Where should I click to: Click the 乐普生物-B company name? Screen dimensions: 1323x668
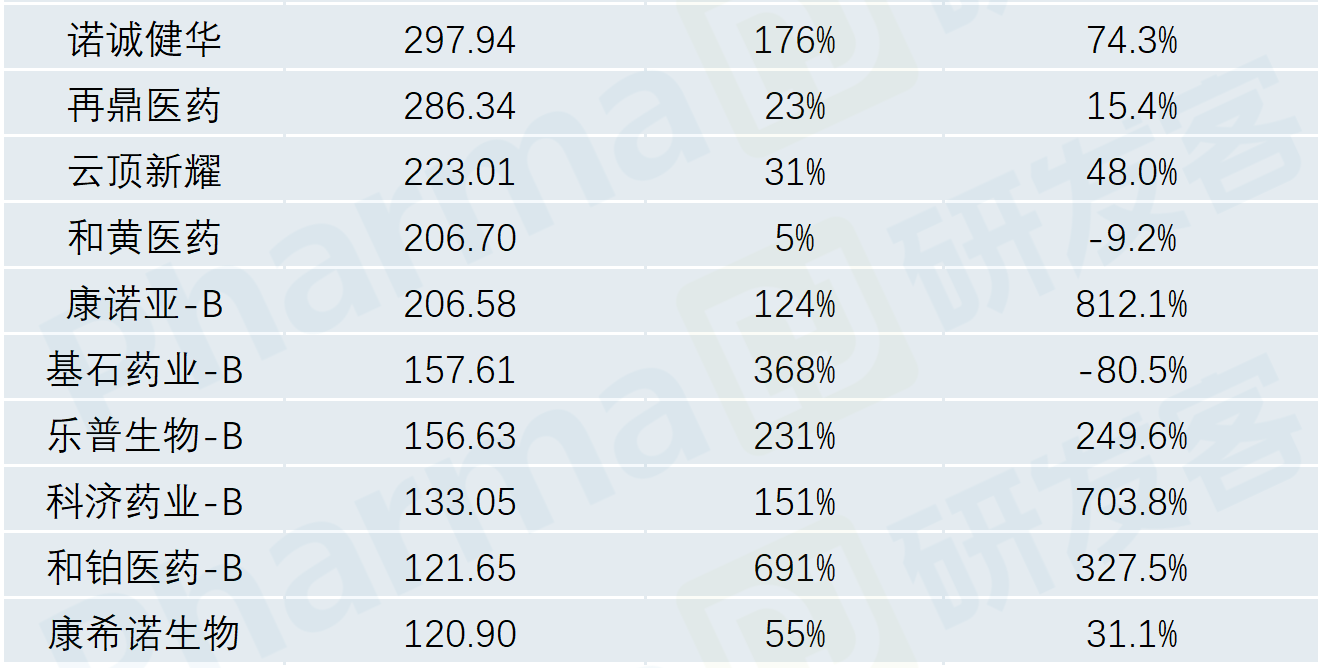point(144,436)
